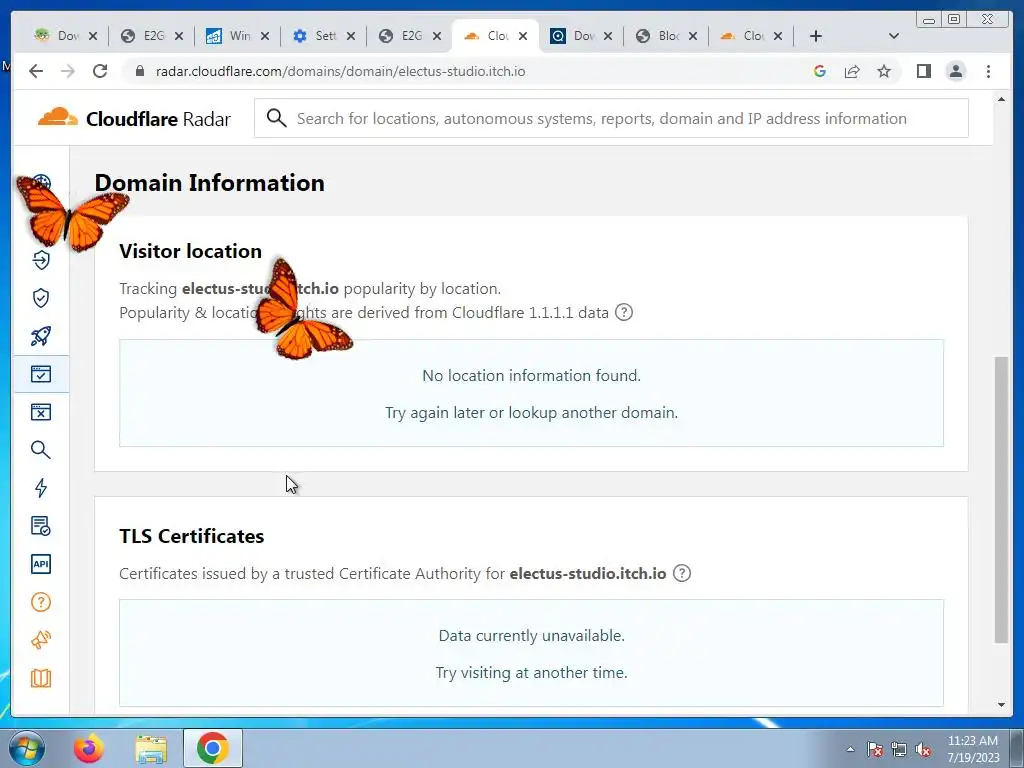Open the Chrome three-dot menu
Image resolution: width=1024 pixels, height=768 pixels.
pos(988,71)
